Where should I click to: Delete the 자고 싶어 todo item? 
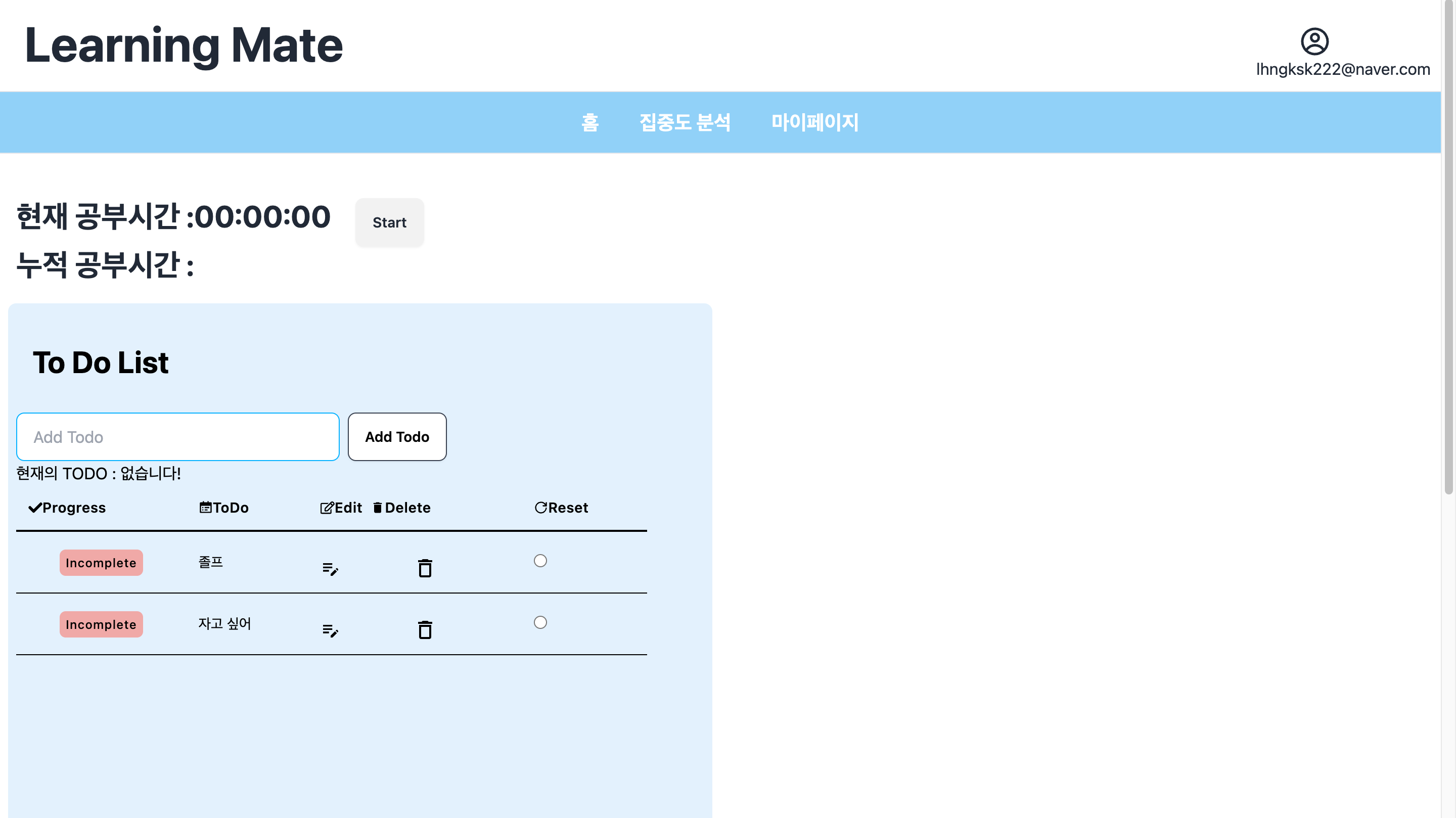click(x=425, y=630)
